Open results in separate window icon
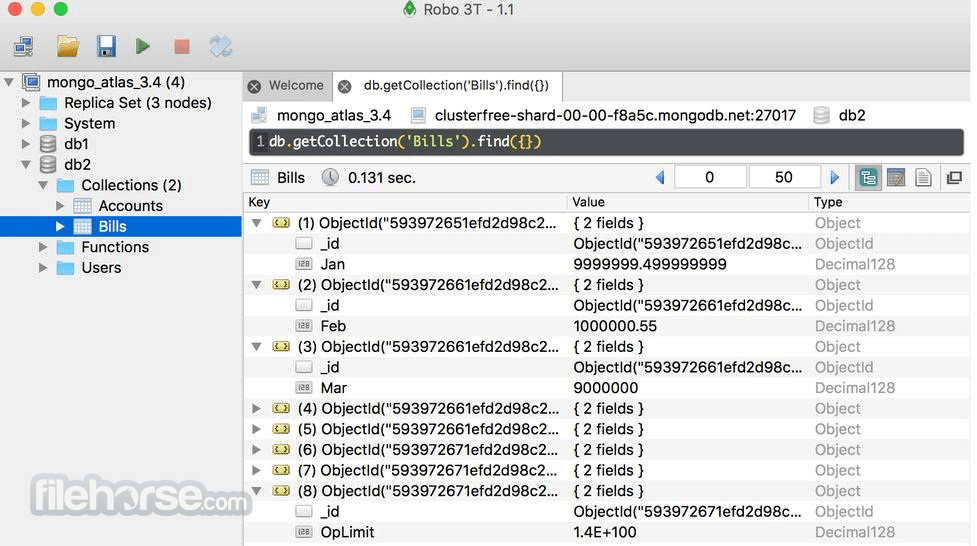977x546 pixels. click(x=954, y=178)
